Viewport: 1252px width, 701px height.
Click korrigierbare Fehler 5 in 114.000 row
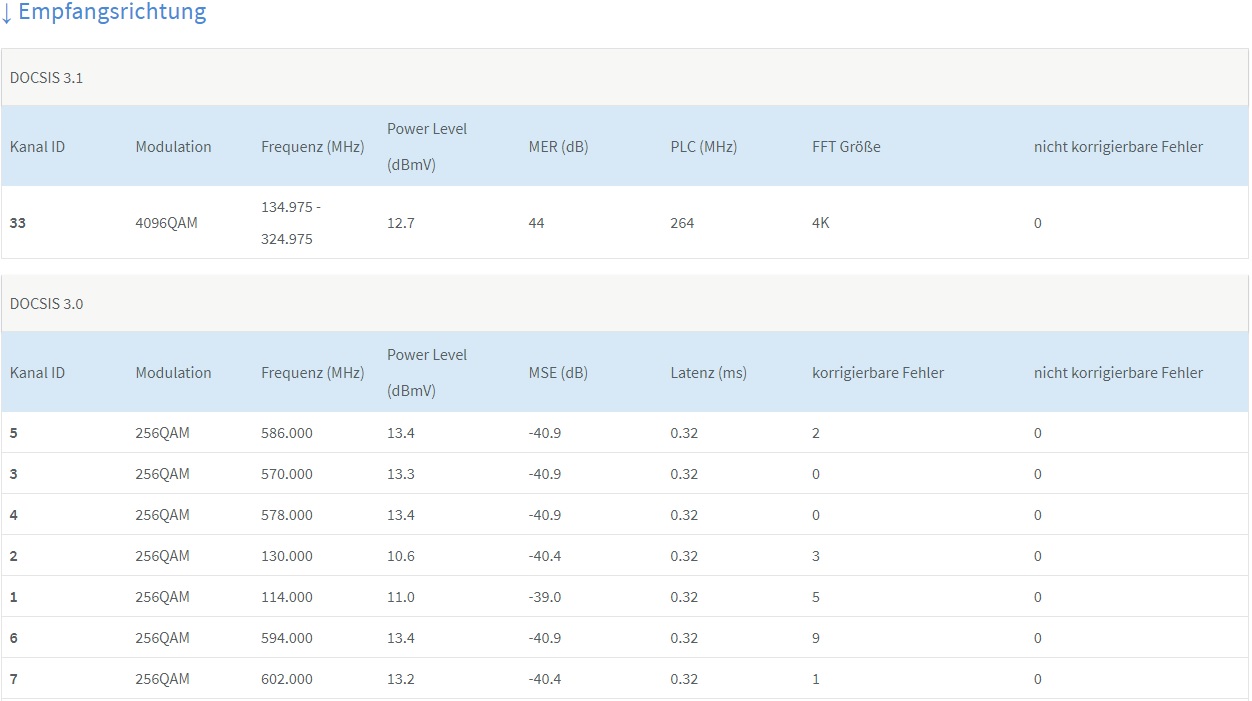point(816,597)
